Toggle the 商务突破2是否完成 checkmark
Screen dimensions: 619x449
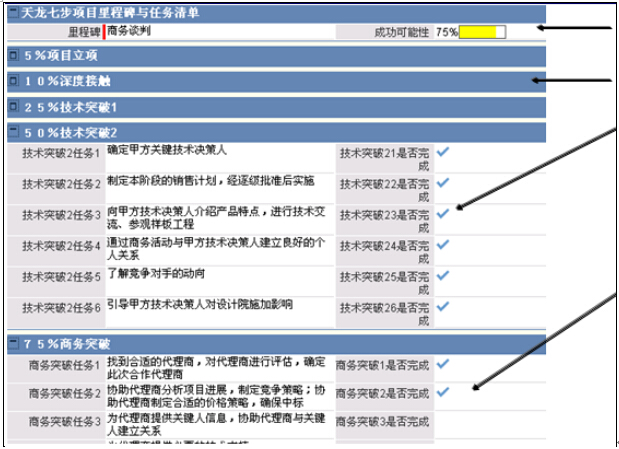(x=443, y=392)
